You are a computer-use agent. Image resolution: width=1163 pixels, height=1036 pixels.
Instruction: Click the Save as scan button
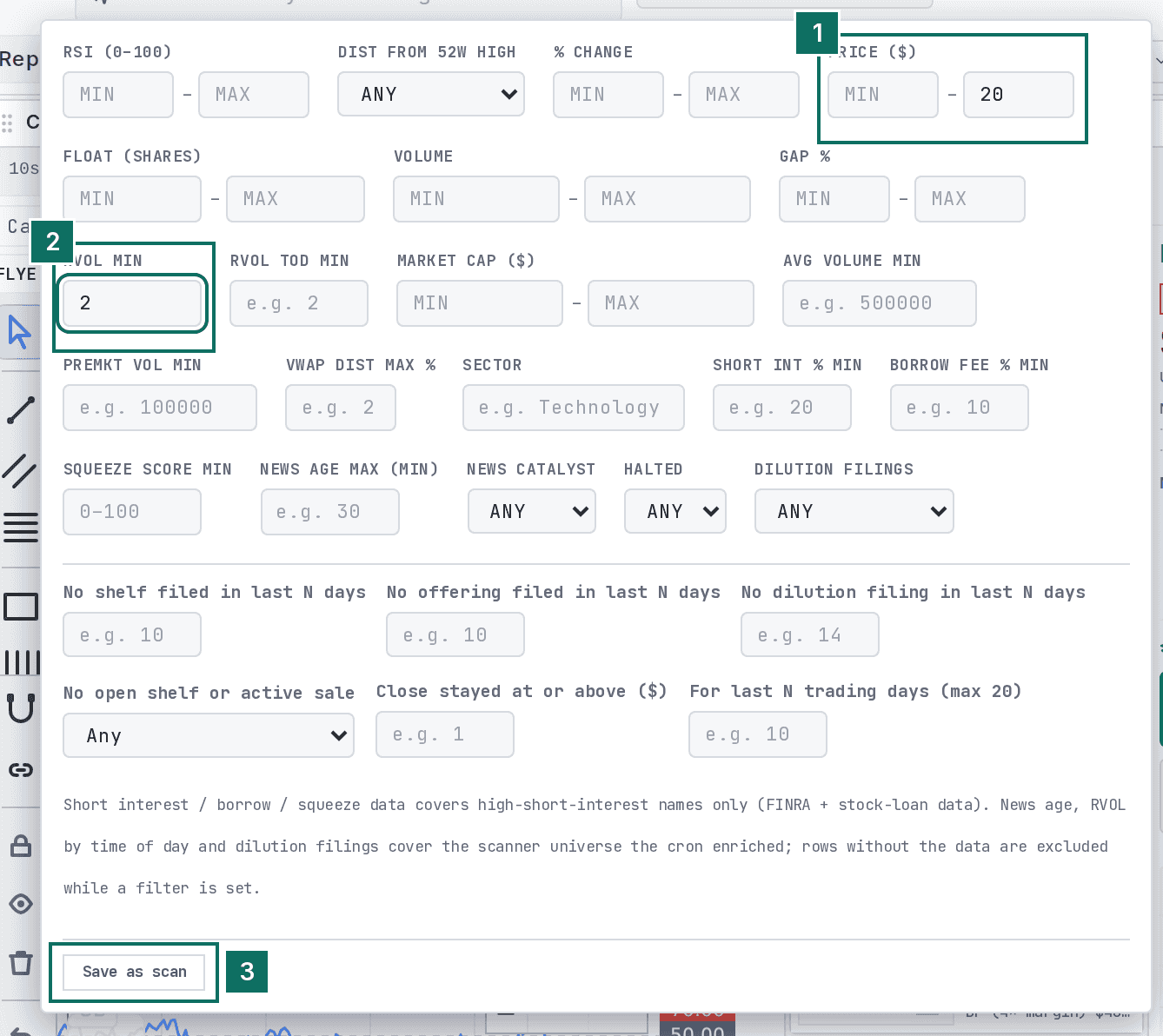(x=135, y=972)
